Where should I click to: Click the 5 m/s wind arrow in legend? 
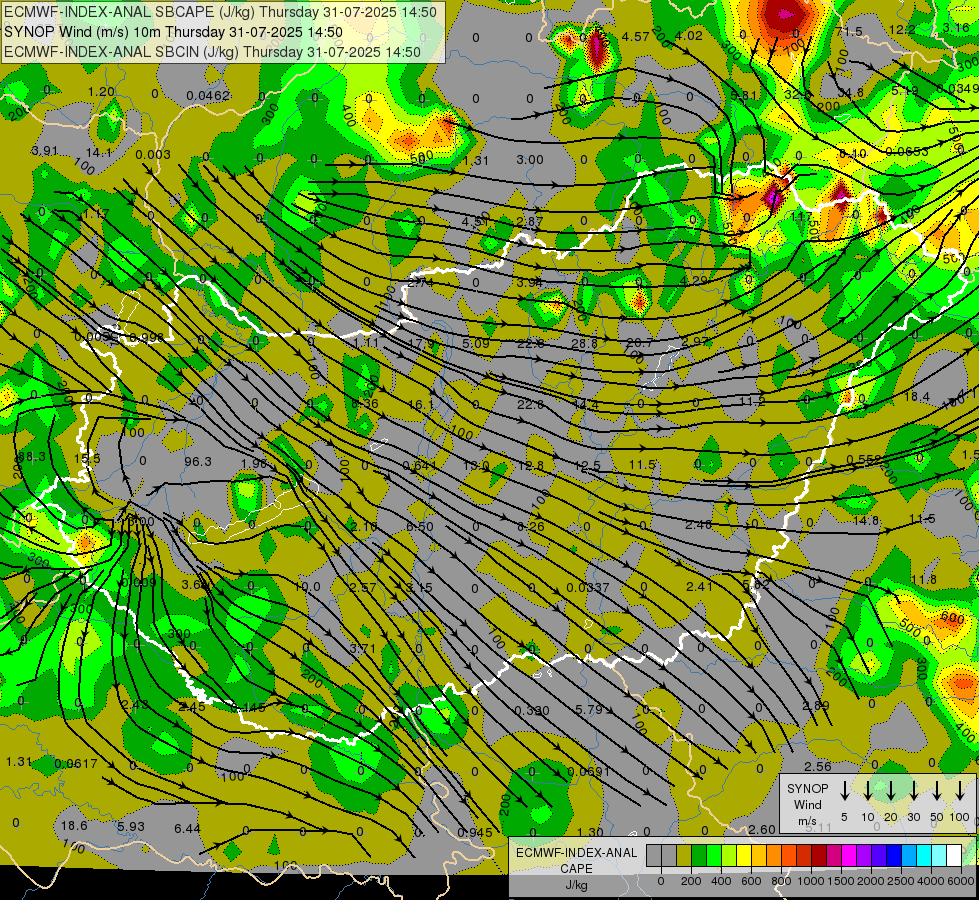(x=844, y=791)
